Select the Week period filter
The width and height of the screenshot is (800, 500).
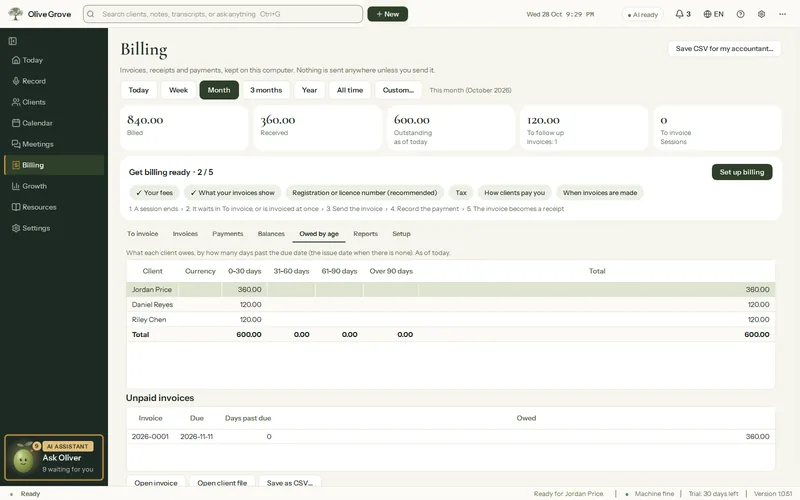pyautogui.click(x=179, y=90)
